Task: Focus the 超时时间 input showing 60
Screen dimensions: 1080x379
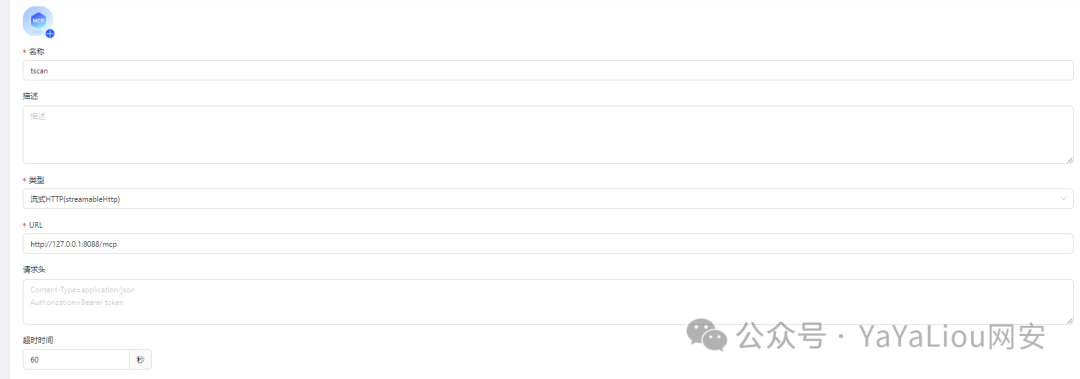Action: coord(76,360)
